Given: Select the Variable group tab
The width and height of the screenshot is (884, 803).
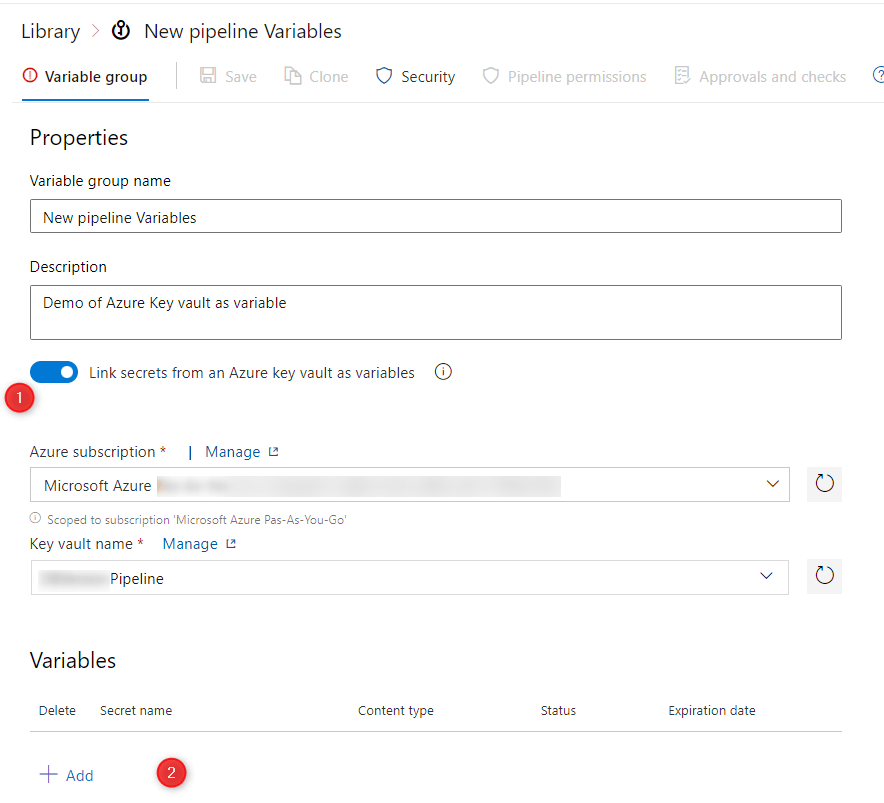Looking at the screenshot, I should [85, 77].
